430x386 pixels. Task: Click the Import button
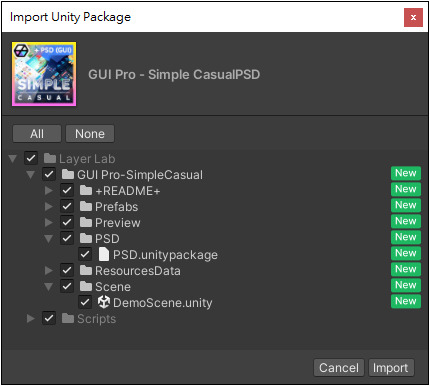coord(391,368)
